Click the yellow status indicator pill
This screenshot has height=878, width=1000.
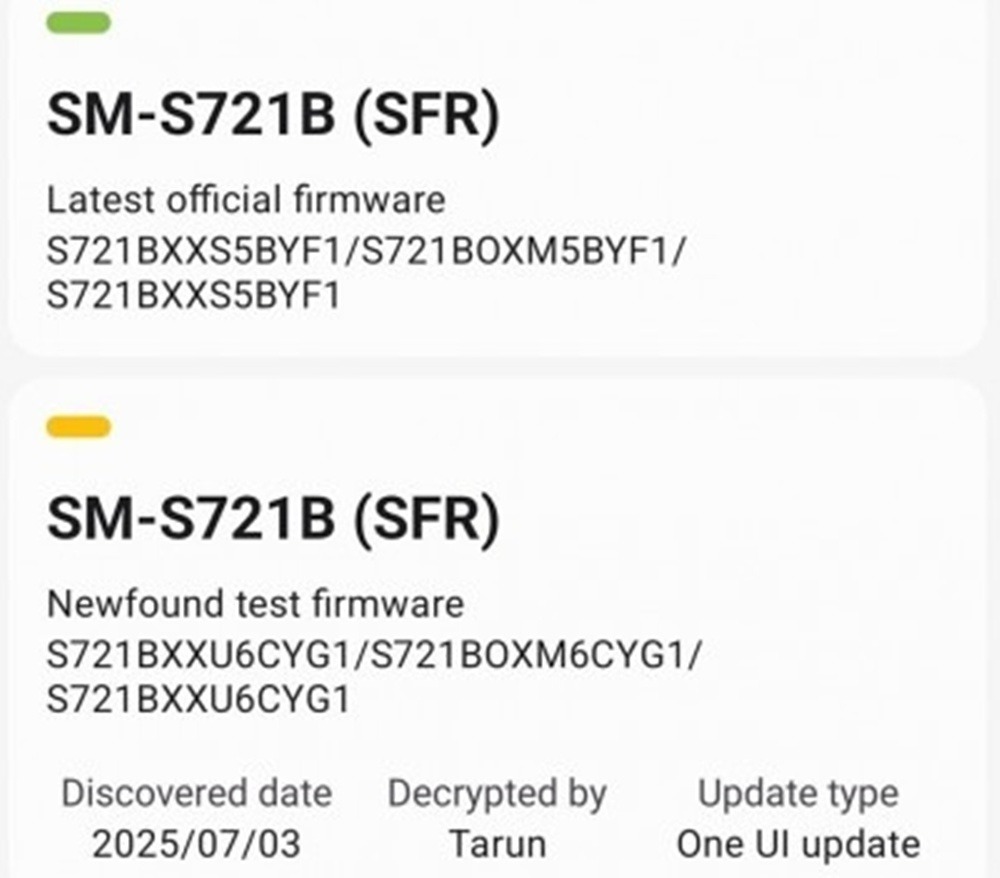point(78,428)
